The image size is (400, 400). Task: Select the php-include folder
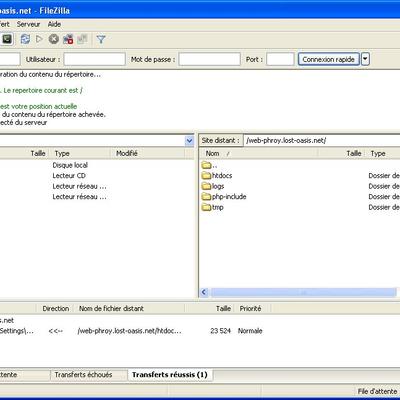[x=224, y=197]
